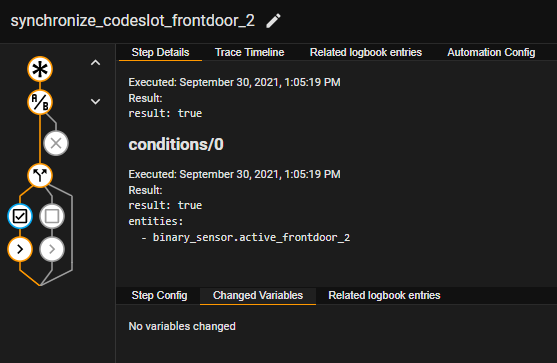Switch to the Automation Config tab
Screen dimensions: 557x363
click(x=491, y=53)
